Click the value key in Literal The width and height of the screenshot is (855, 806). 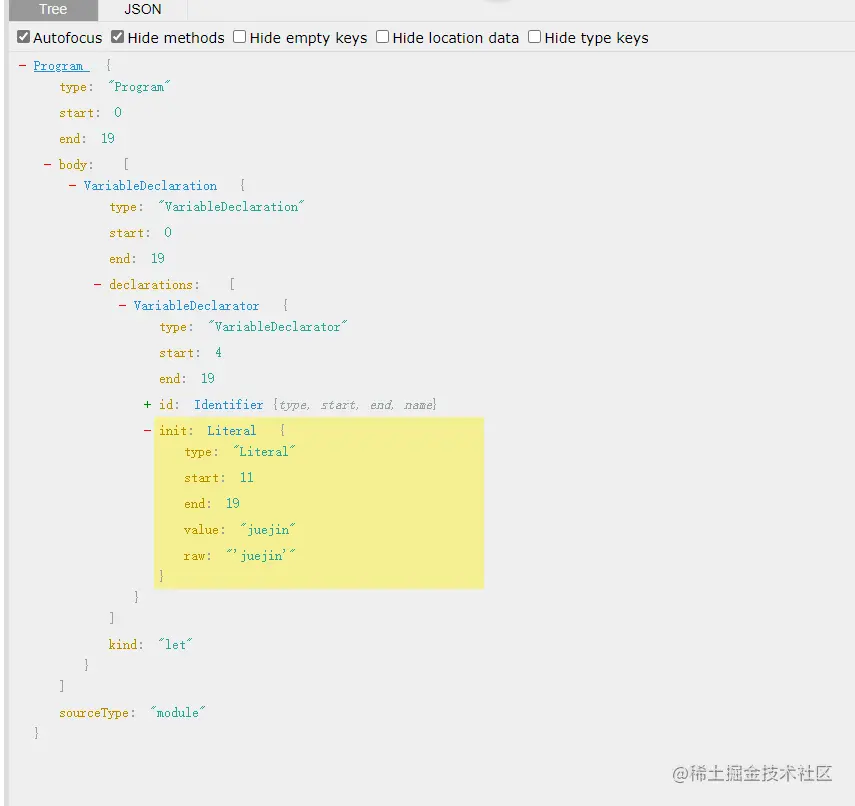click(x=204, y=530)
